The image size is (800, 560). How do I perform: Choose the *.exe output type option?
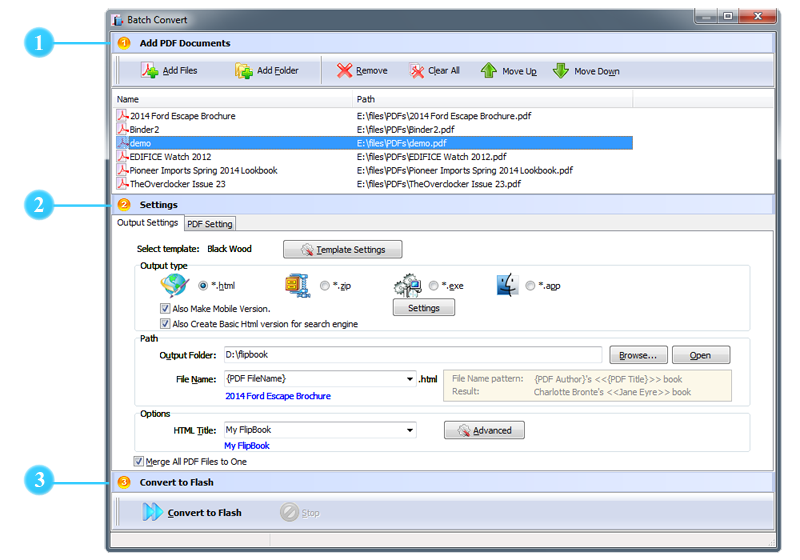(x=433, y=286)
